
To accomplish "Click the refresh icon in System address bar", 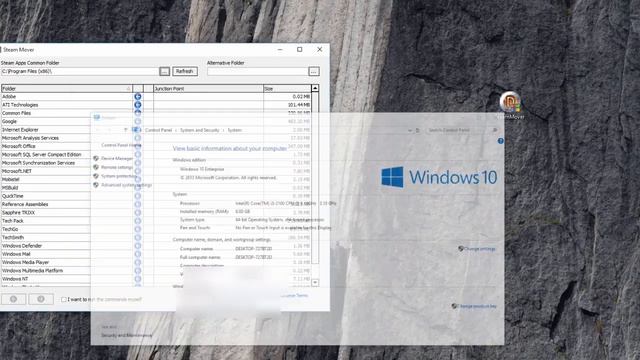I will pos(418,130).
